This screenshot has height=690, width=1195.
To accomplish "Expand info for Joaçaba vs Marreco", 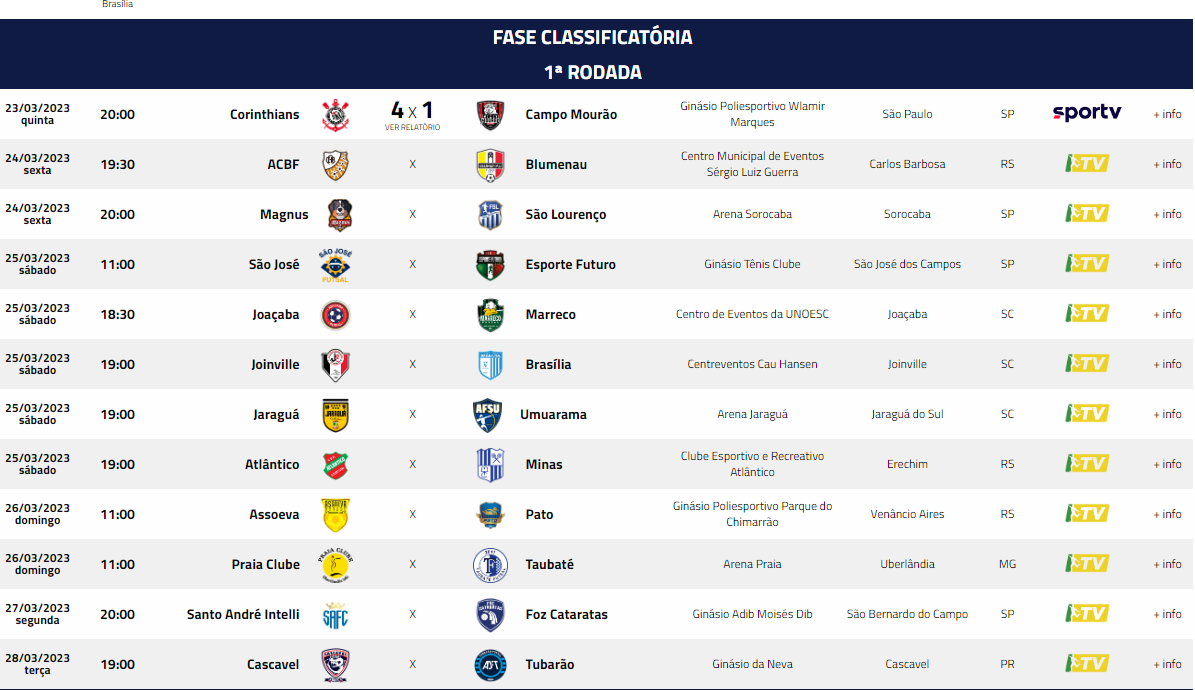I will 1167,314.
